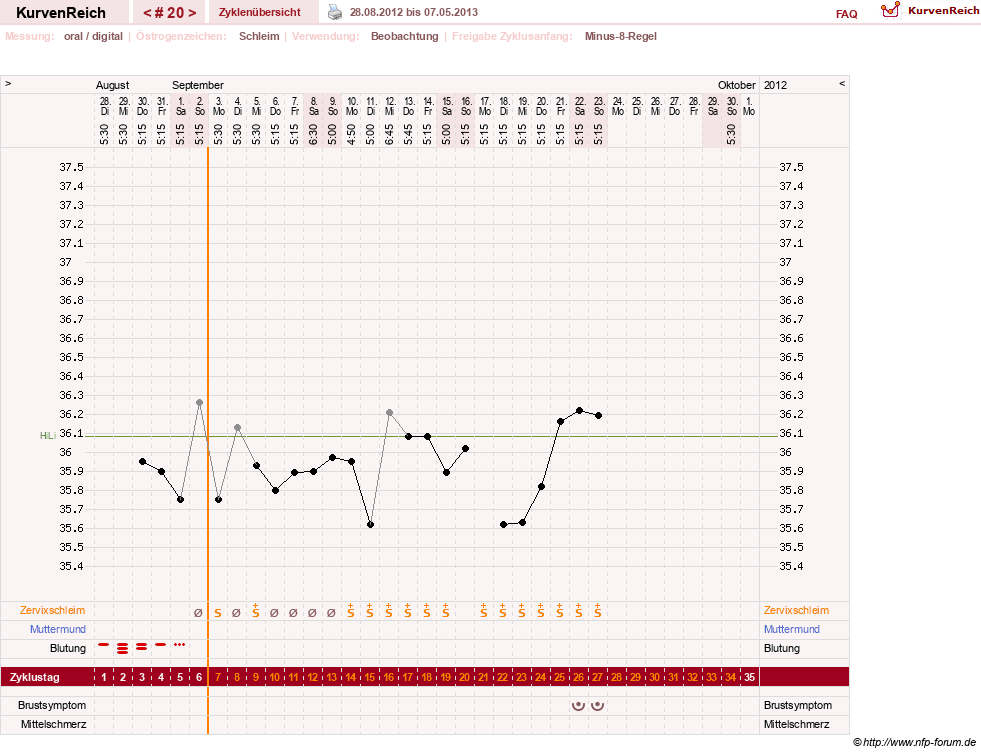Image resolution: width=981 pixels, height=754 pixels.
Task: Click the left Brustsymptom row label
Action: coord(52,705)
